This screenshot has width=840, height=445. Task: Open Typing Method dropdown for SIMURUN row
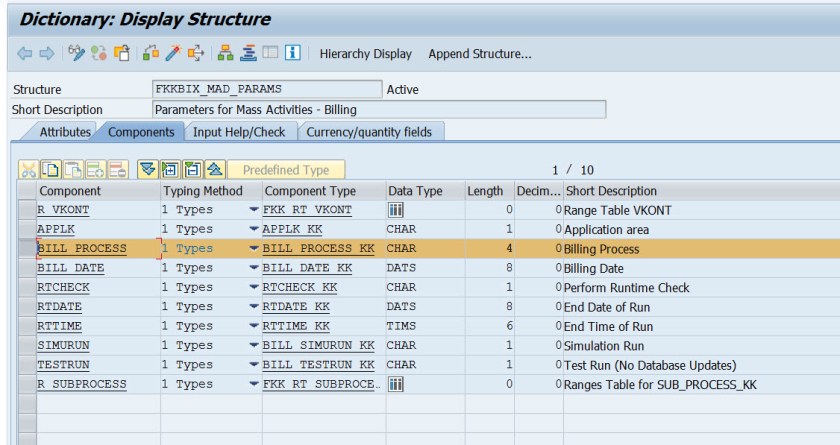255,344
